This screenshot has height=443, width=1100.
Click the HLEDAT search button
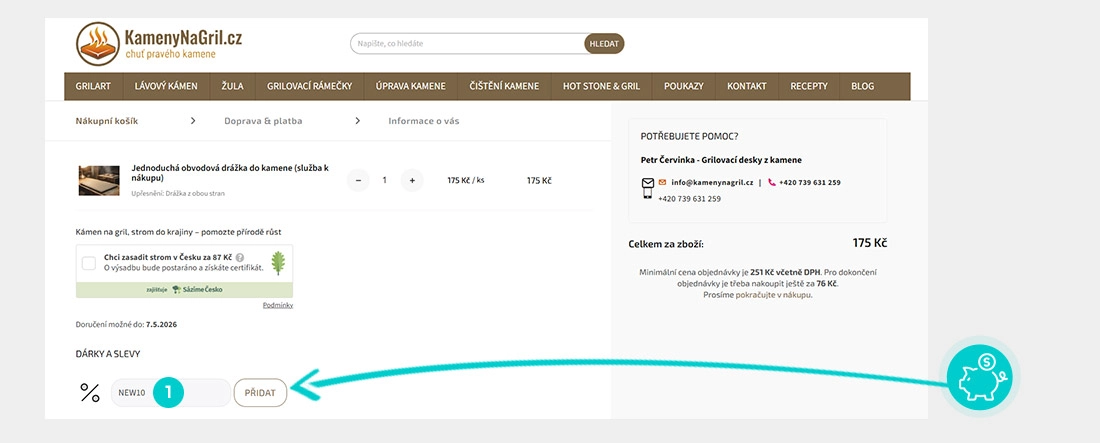(604, 44)
